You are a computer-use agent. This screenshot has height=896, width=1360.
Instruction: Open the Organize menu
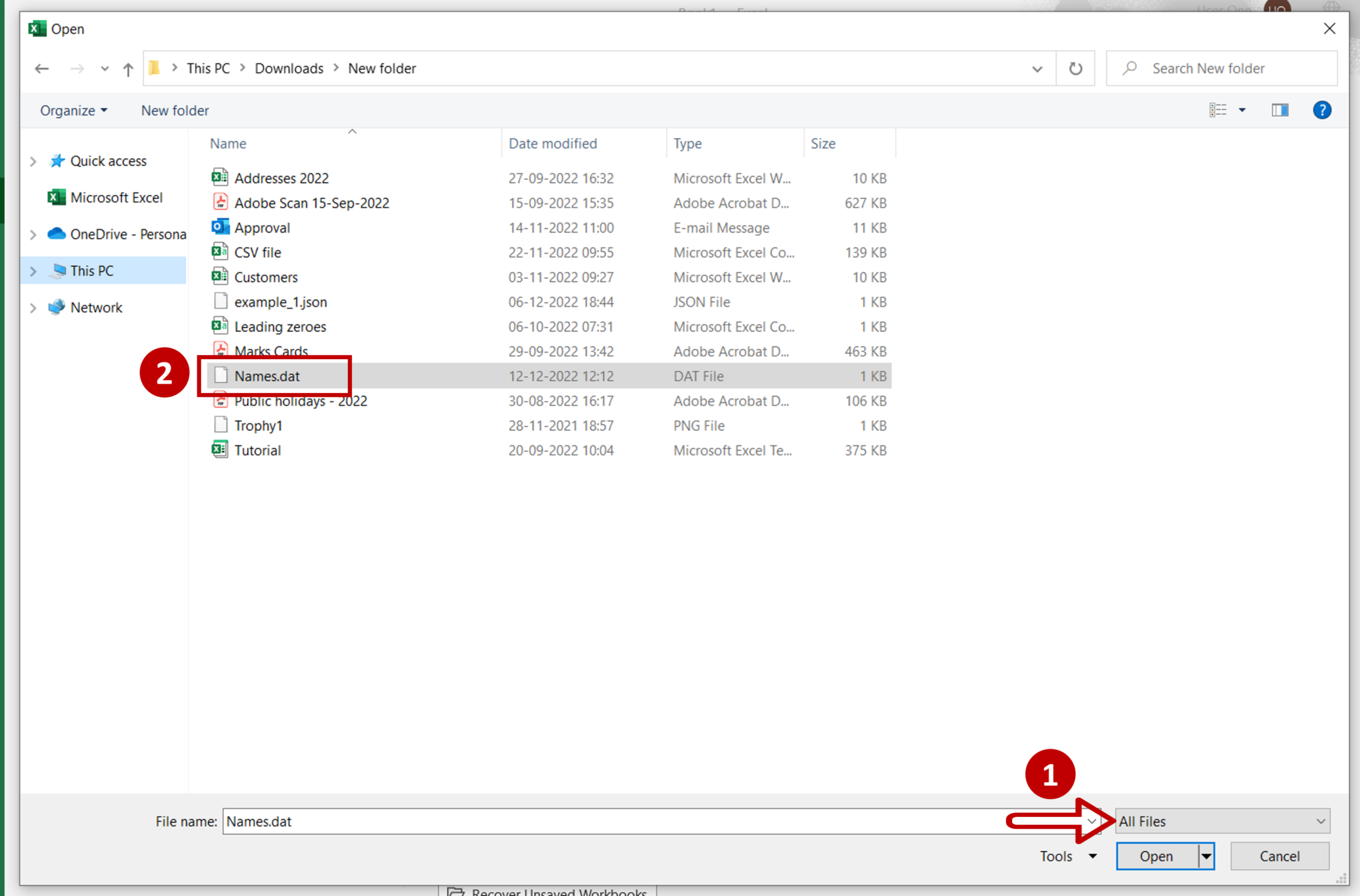(73, 110)
